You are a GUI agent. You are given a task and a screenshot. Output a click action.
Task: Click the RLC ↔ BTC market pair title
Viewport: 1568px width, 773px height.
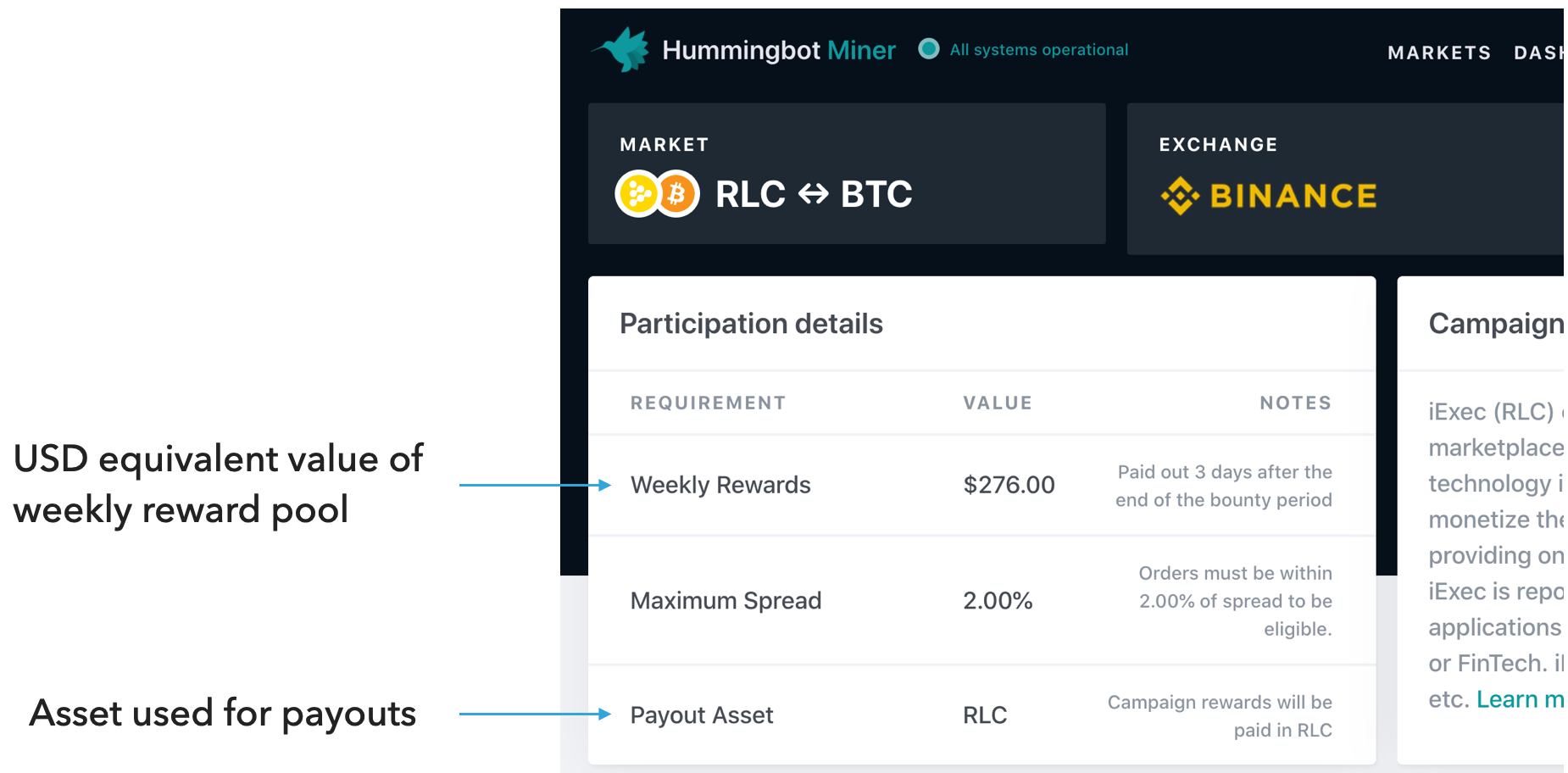[814, 194]
